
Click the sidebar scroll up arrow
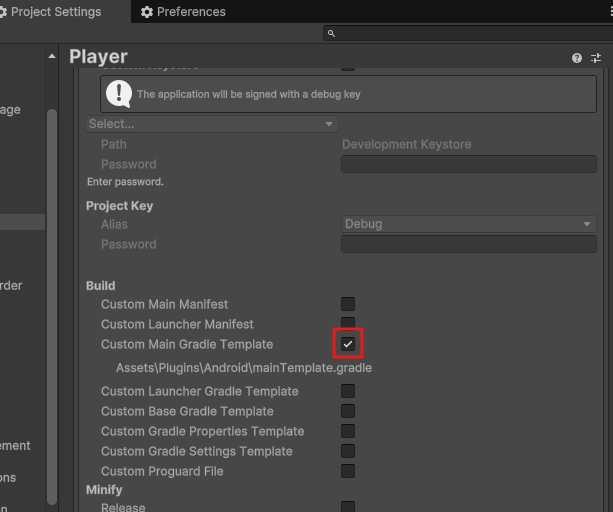(52, 57)
